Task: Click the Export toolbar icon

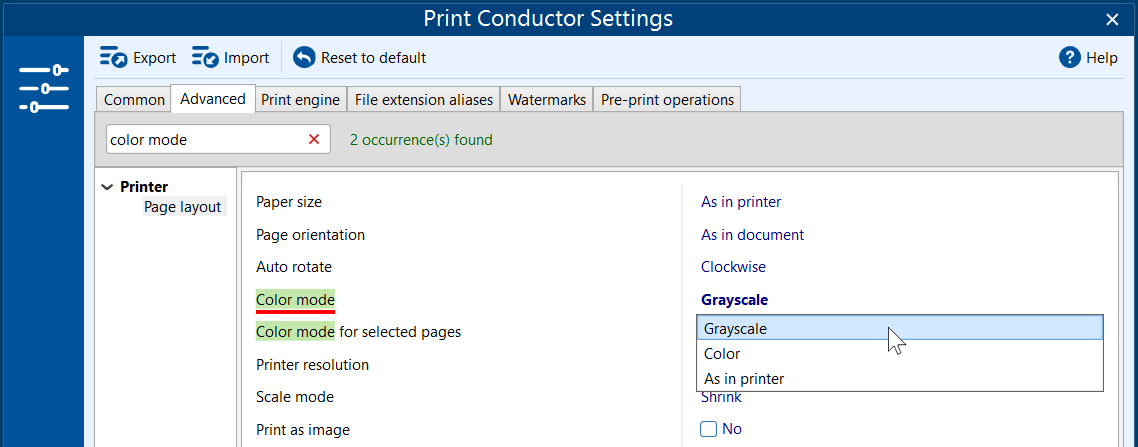Action: pos(113,58)
